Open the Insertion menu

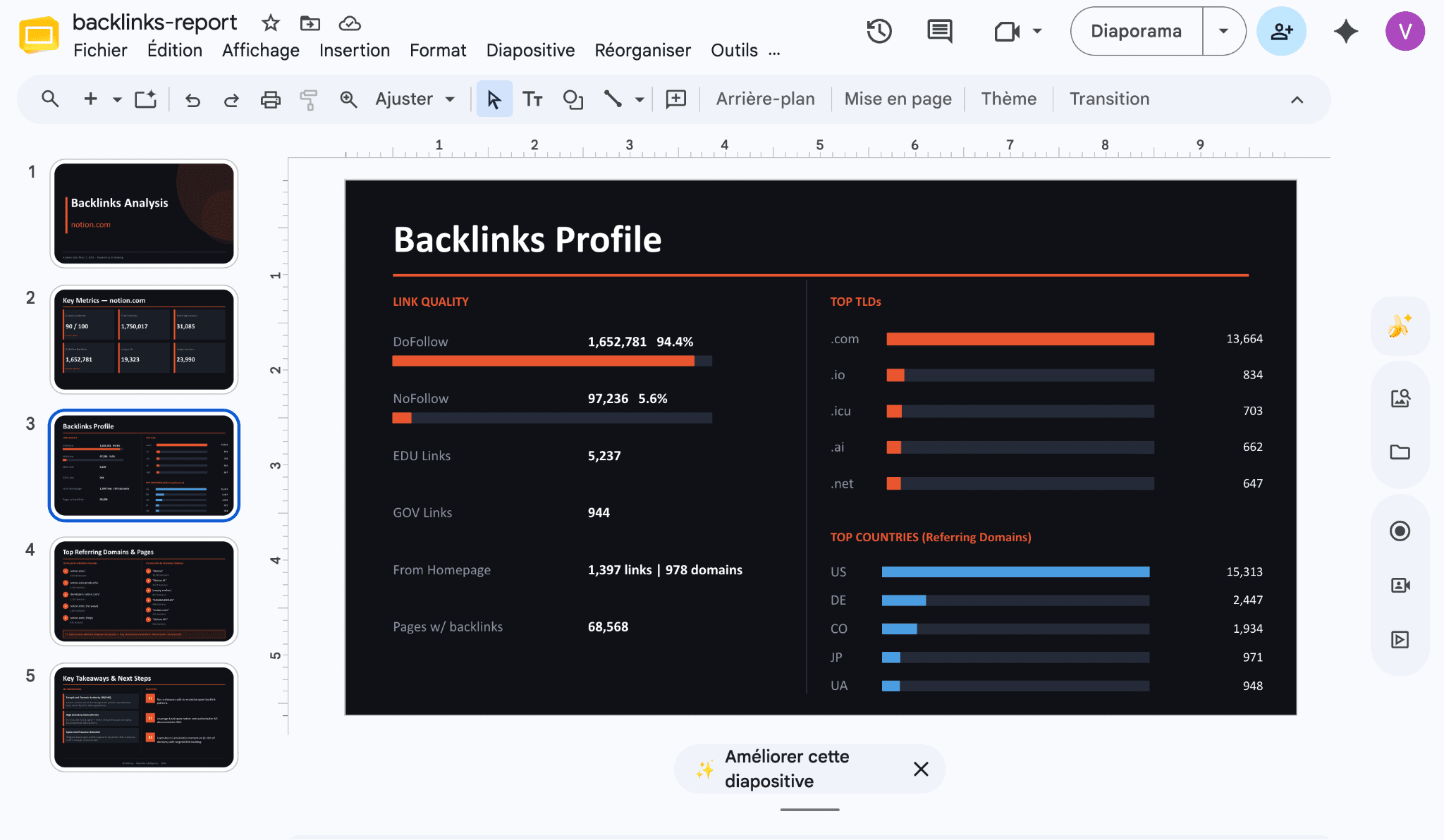coord(355,51)
